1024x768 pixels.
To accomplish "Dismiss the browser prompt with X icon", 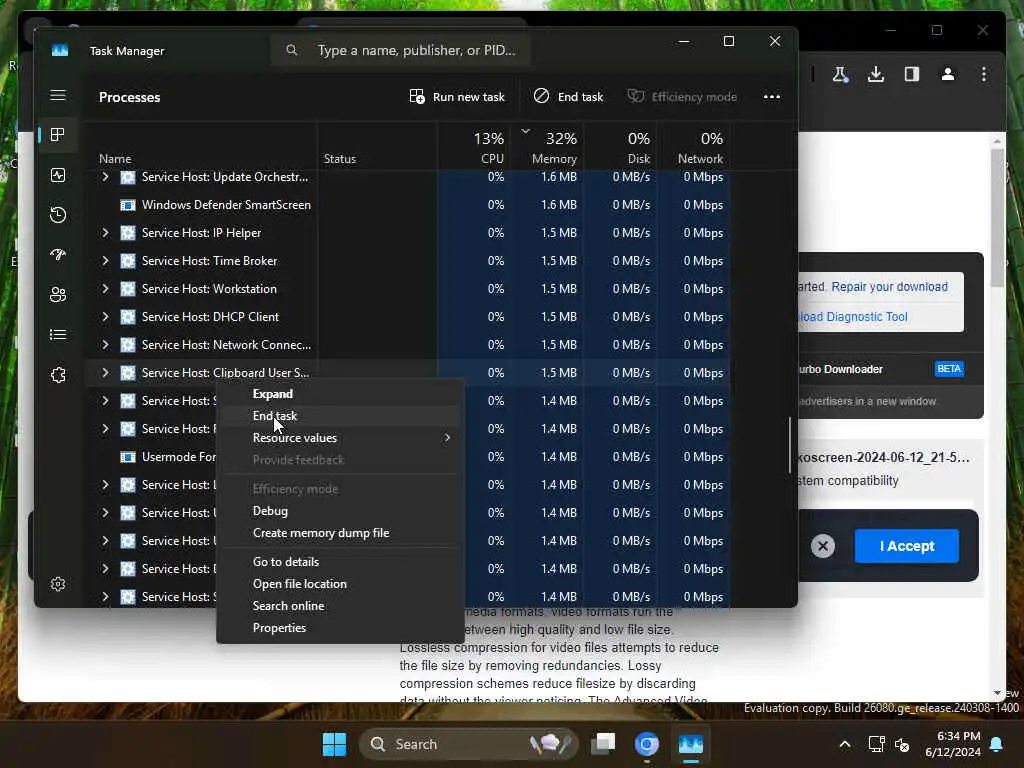I will pos(823,546).
